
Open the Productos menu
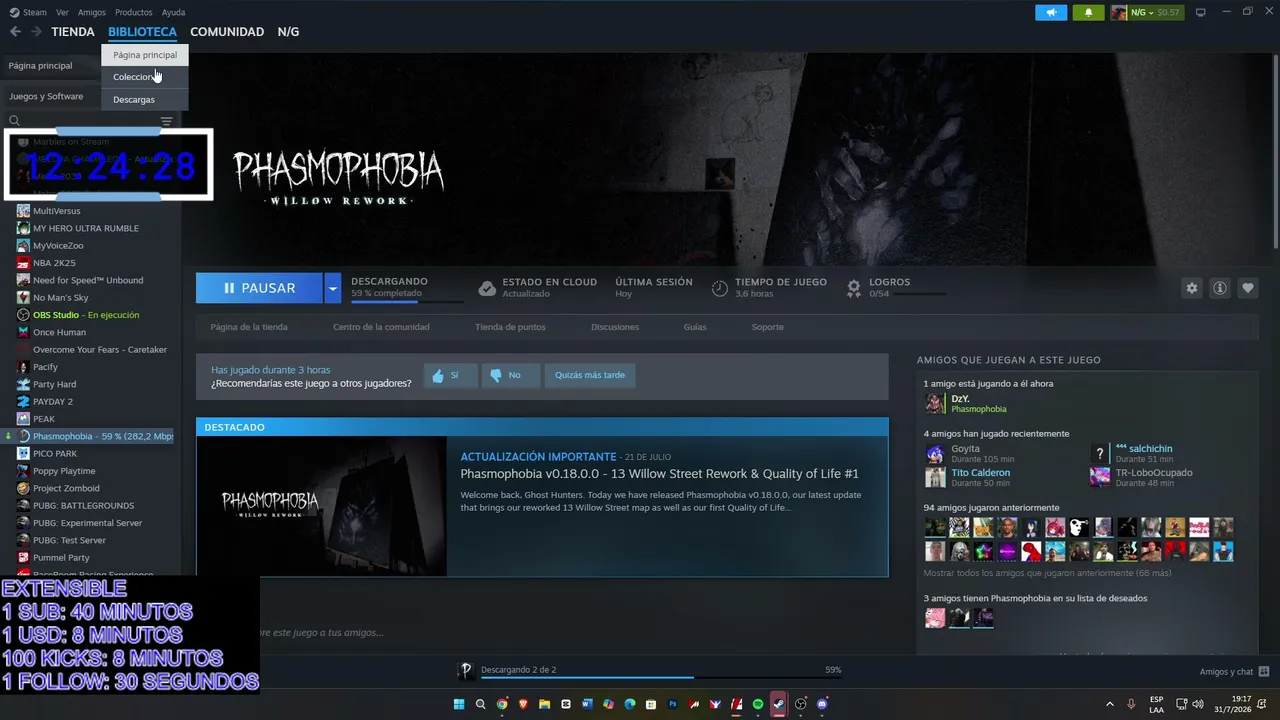coord(134,12)
